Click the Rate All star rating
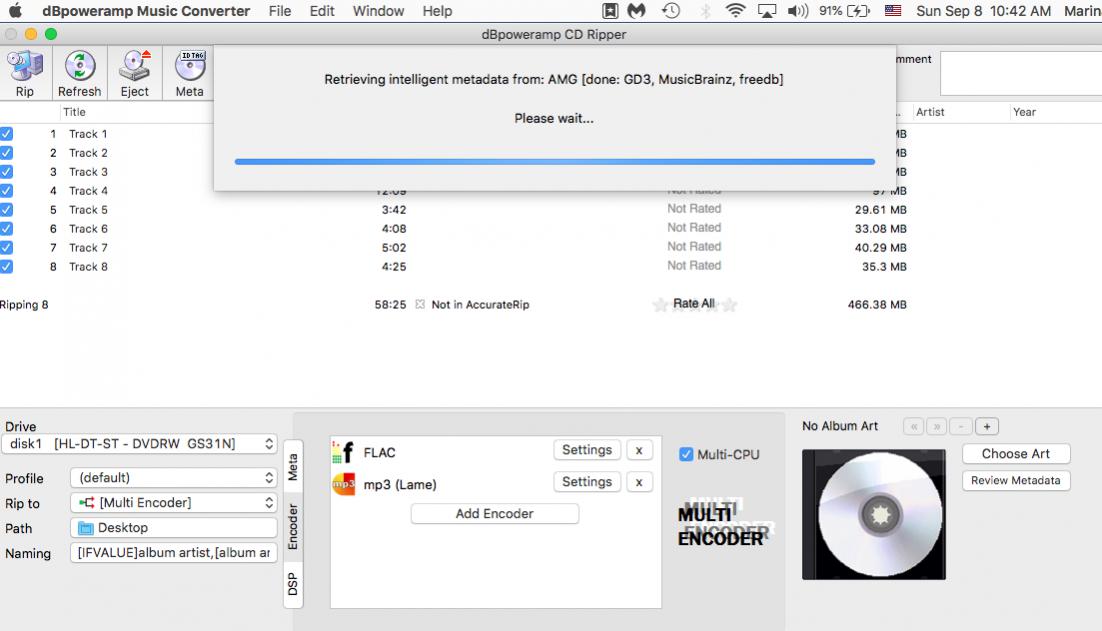 coord(694,304)
